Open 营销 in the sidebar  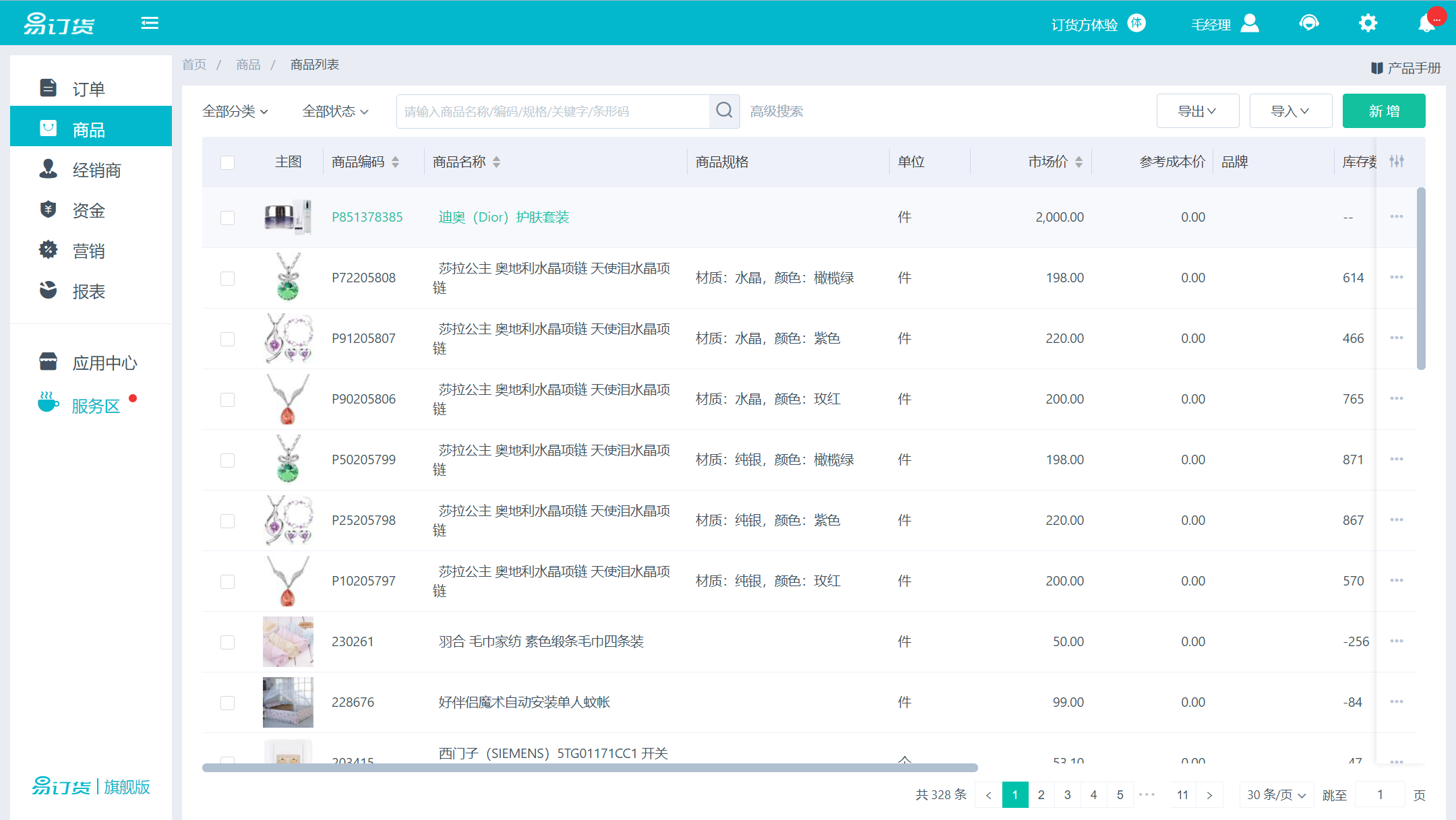point(91,250)
